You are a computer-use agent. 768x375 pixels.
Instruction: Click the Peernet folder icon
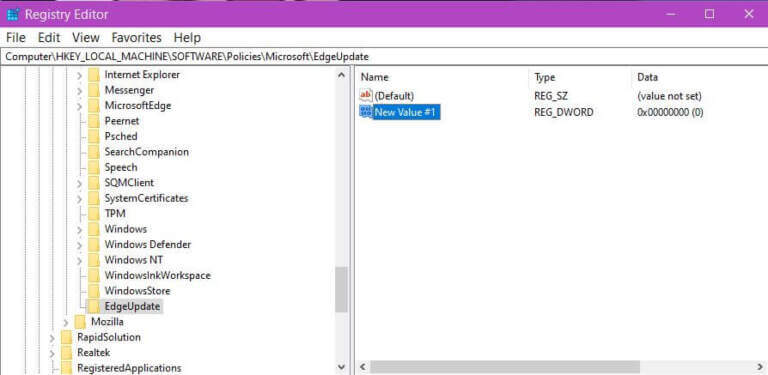click(x=94, y=121)
